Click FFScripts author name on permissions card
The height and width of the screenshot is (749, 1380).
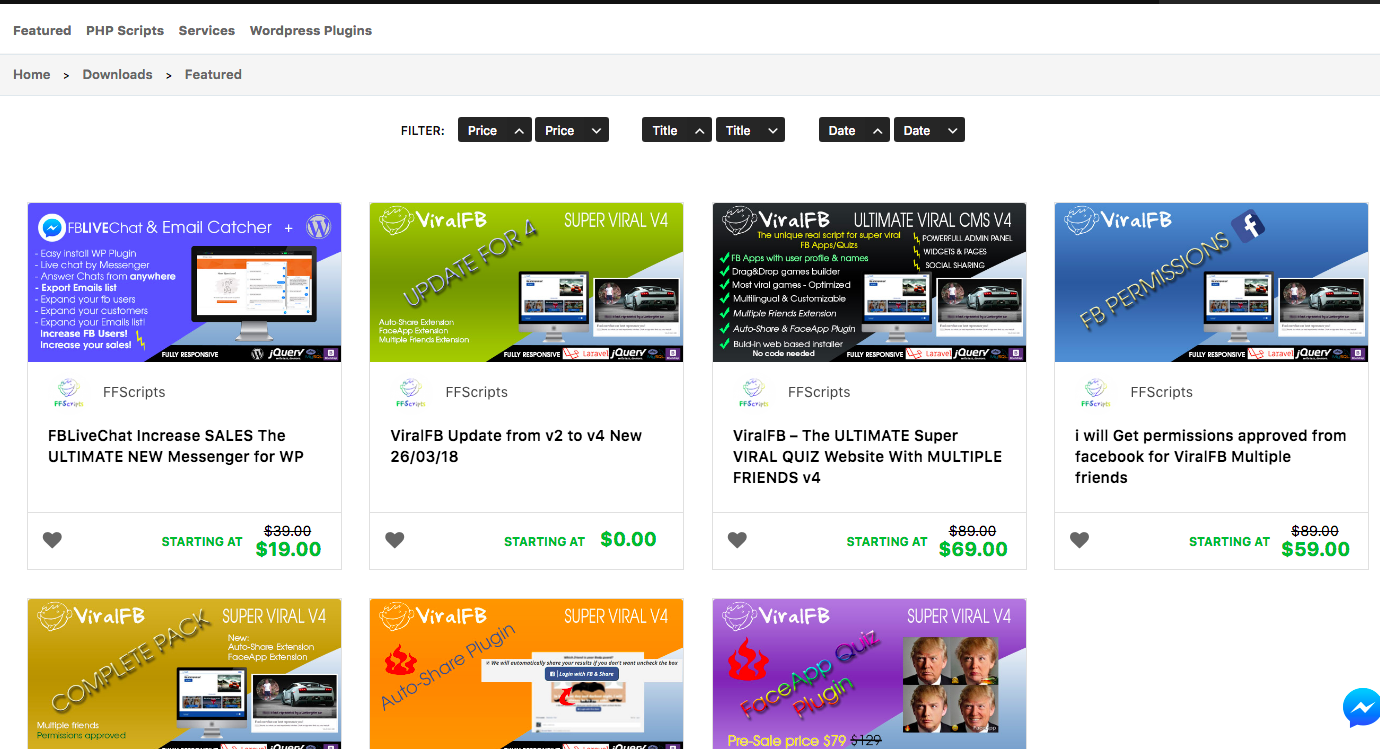pyautogui.click(x=1161, y=392)
